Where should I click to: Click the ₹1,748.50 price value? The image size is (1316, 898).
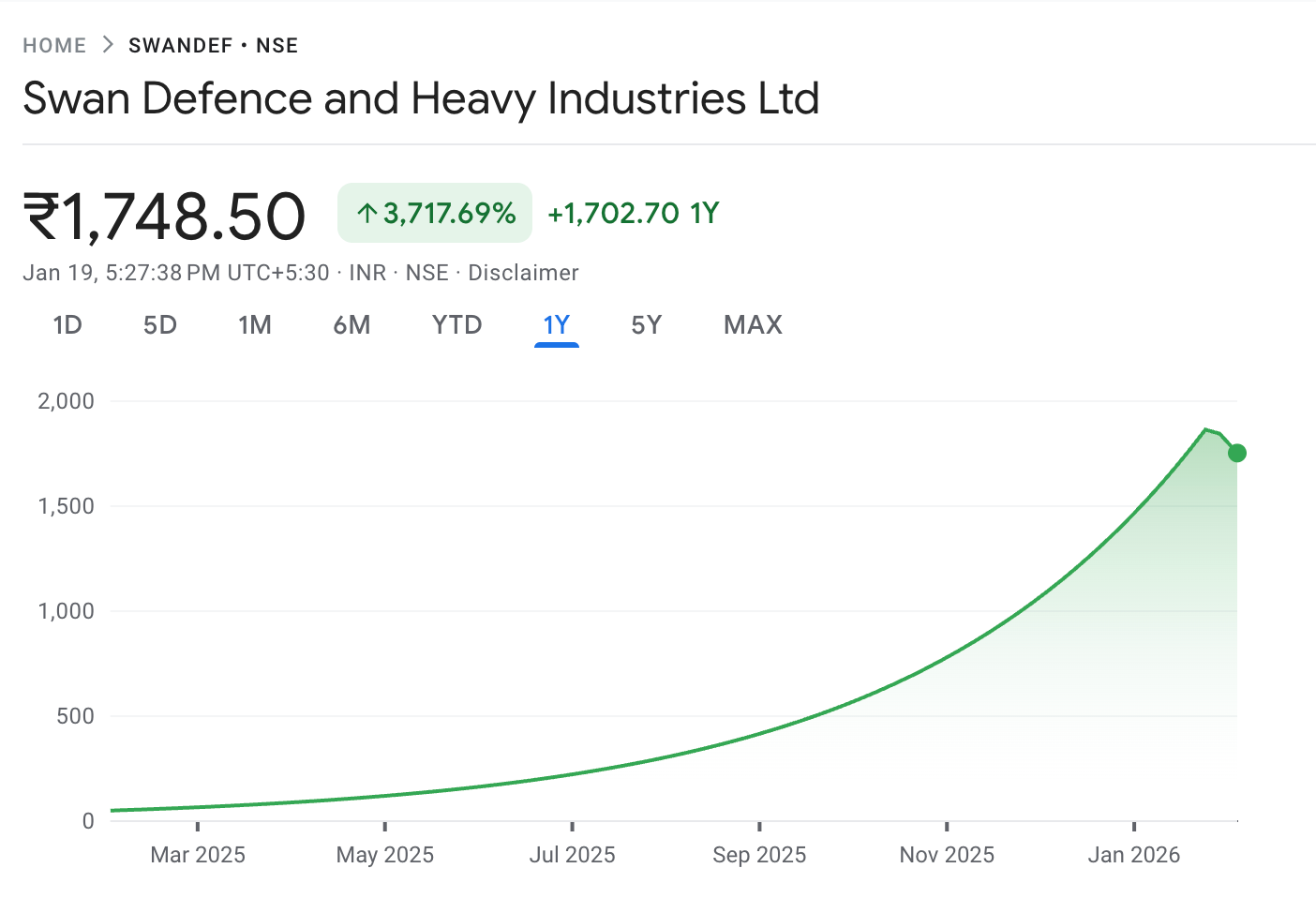[x=164, y=217]
